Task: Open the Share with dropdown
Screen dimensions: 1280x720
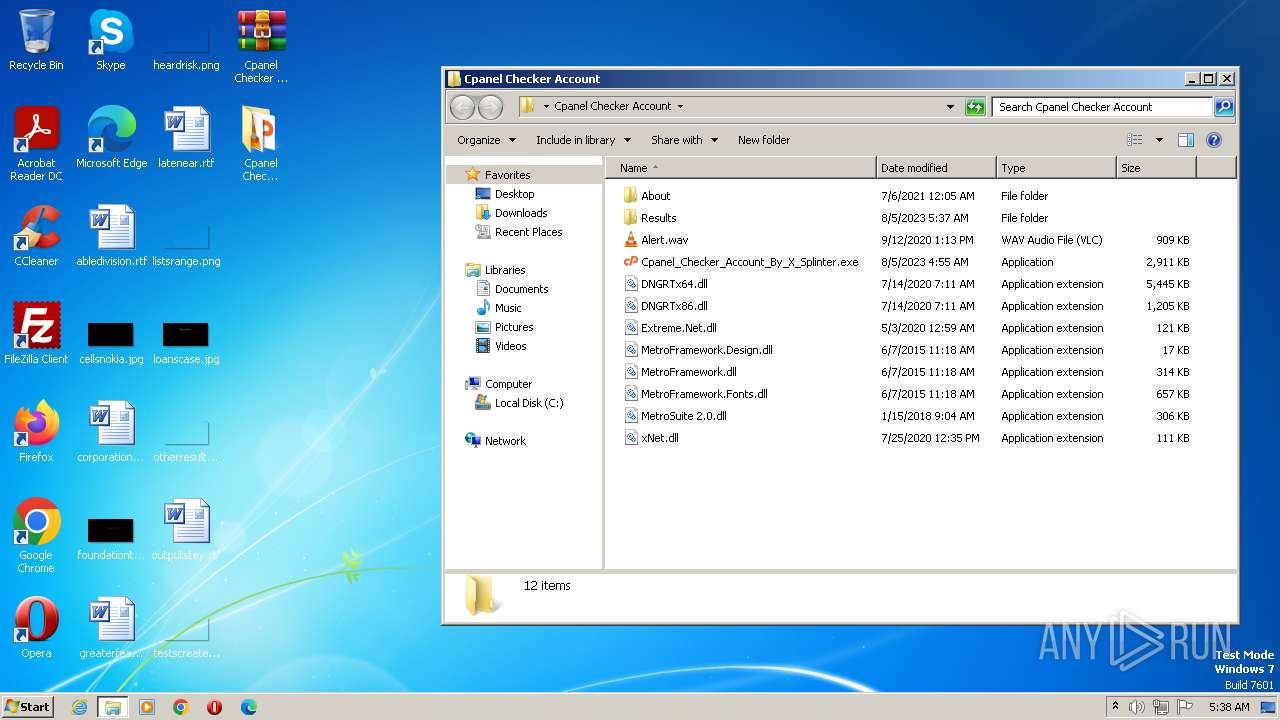Action: [684, 140]
